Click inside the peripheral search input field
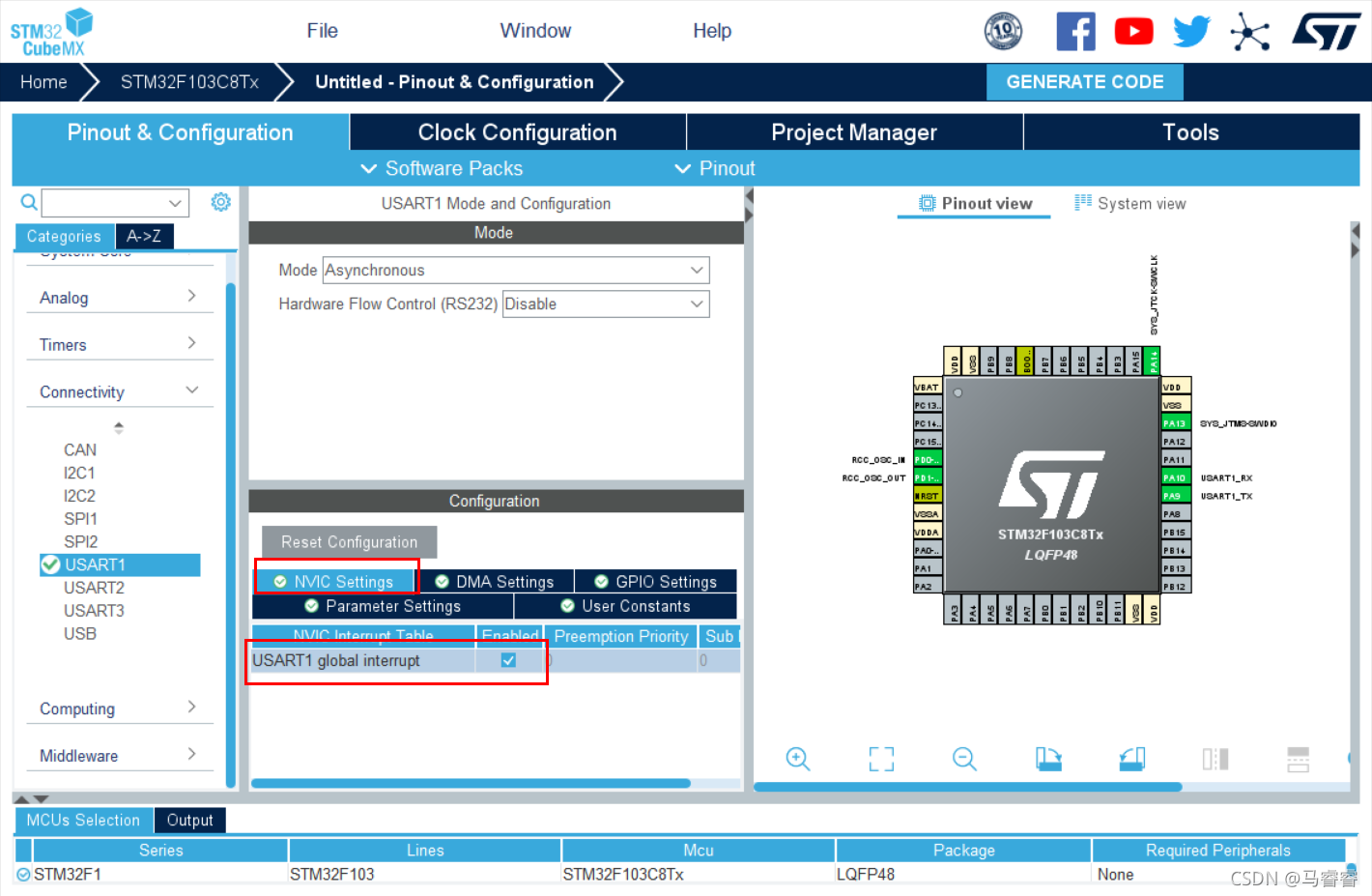This screenshot has width=1372, height=896. click(103, 203)
